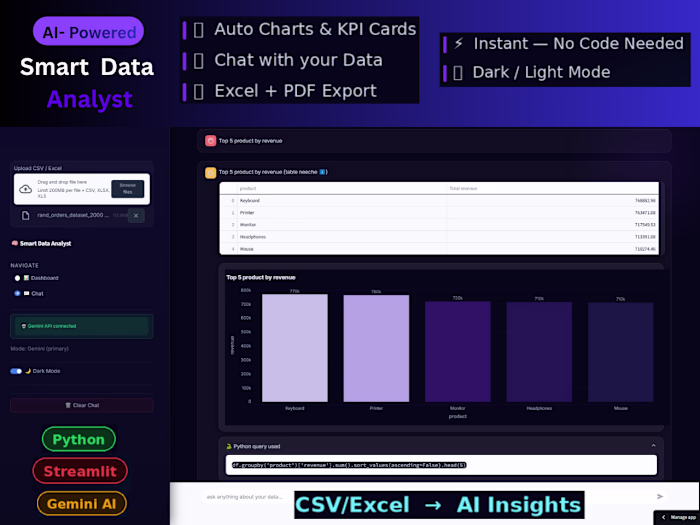Click the orange assistant avatar icon

pos(211,172)
